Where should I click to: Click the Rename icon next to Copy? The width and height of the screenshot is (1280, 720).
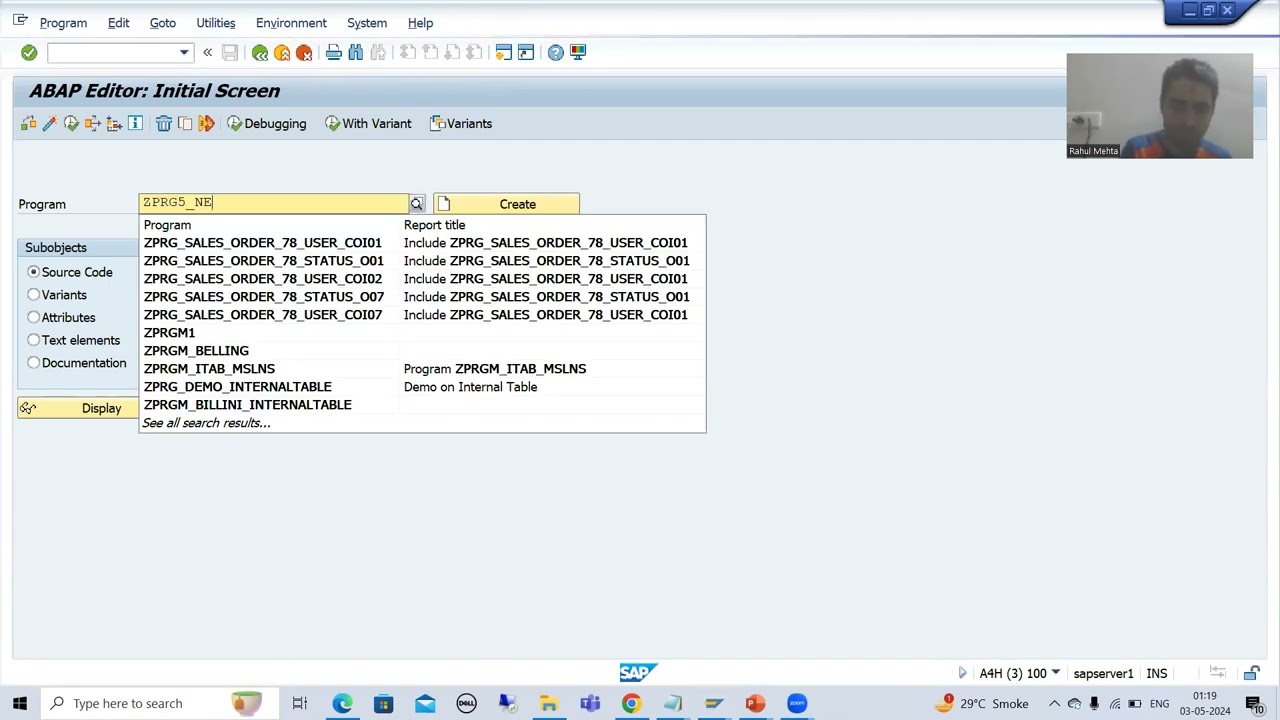pos(207,123)
